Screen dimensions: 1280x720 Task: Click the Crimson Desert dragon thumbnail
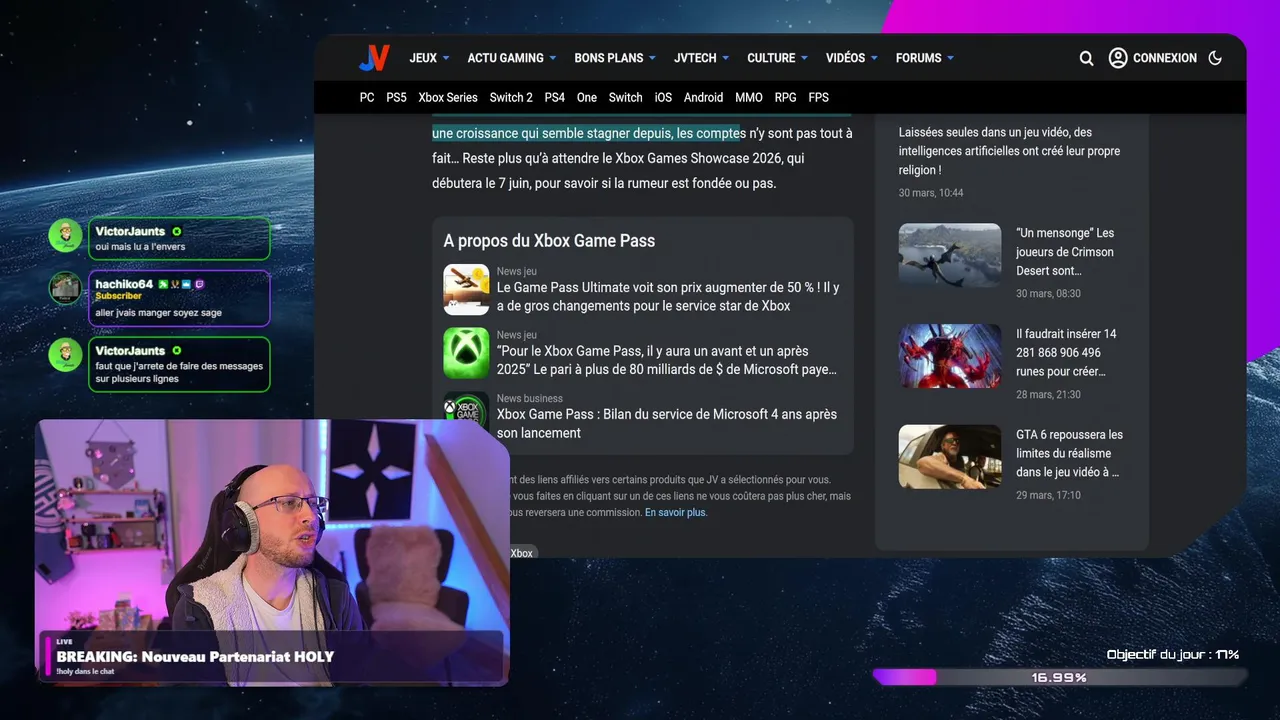tap(950, 256)
